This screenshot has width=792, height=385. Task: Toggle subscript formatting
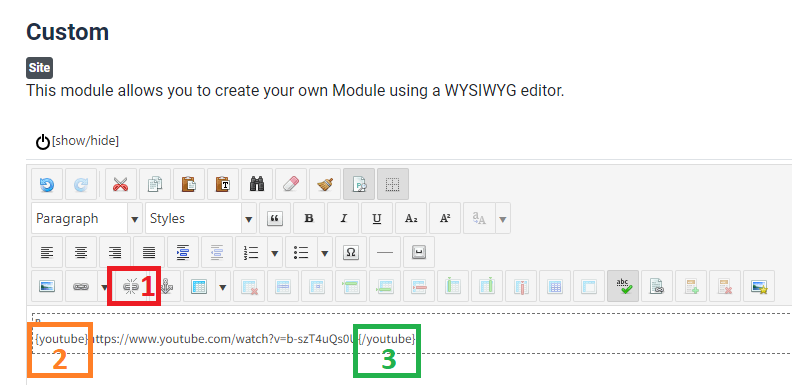(x=411, y=218)
